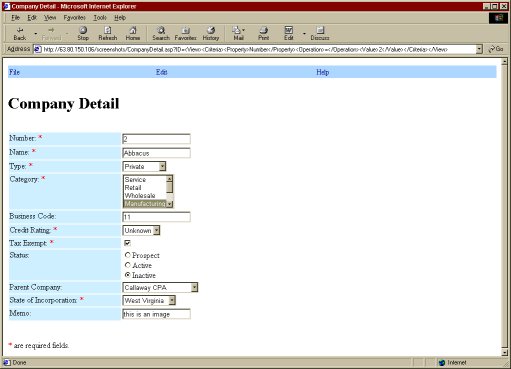Open the Type dropdown showing Private
This screenshot has width=511, height=369.
(x=162, y=166)
